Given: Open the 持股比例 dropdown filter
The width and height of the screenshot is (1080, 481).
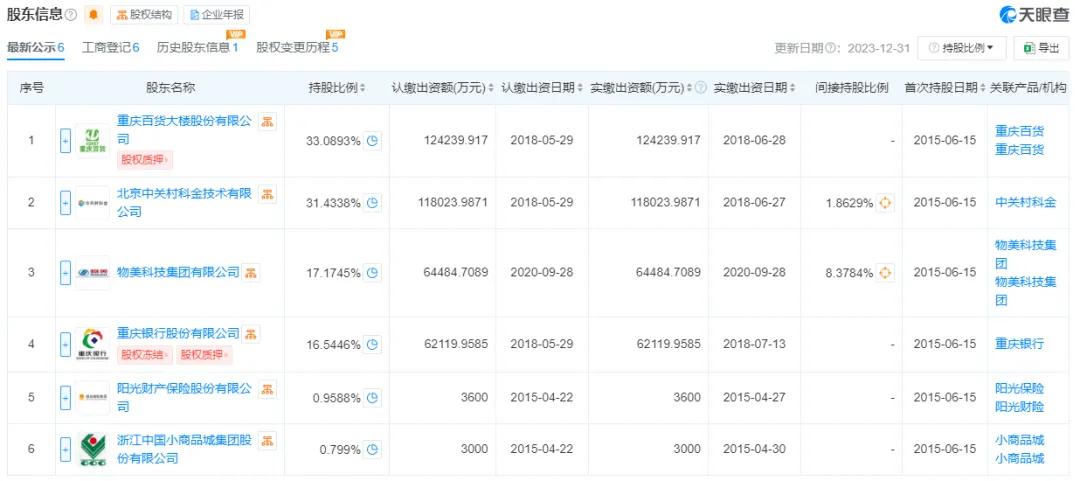Looking at the screenshot, I should 962,48.
